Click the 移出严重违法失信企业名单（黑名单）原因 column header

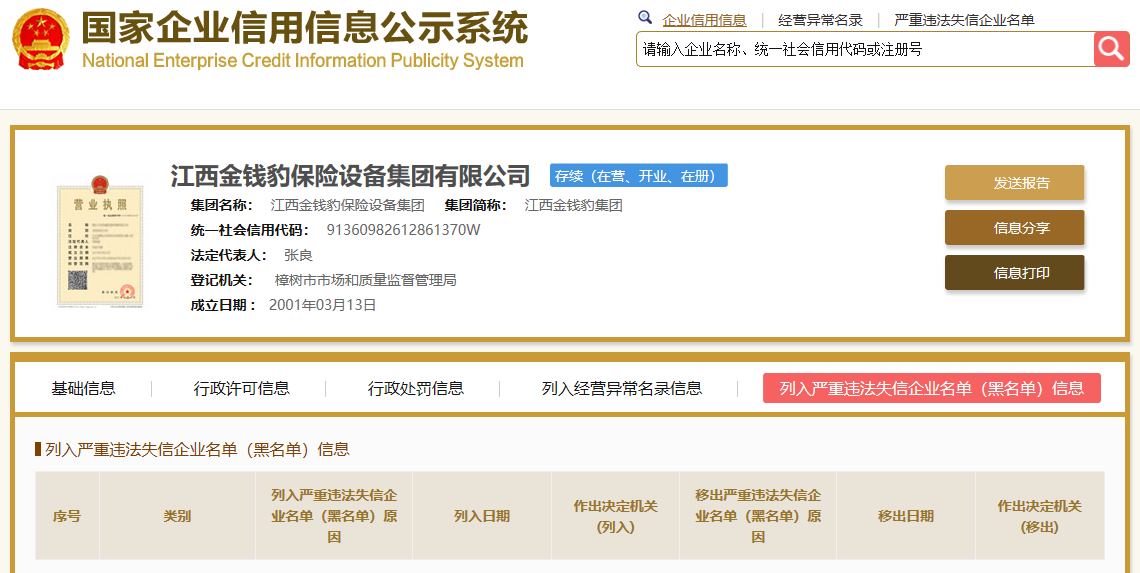point(758,516)
